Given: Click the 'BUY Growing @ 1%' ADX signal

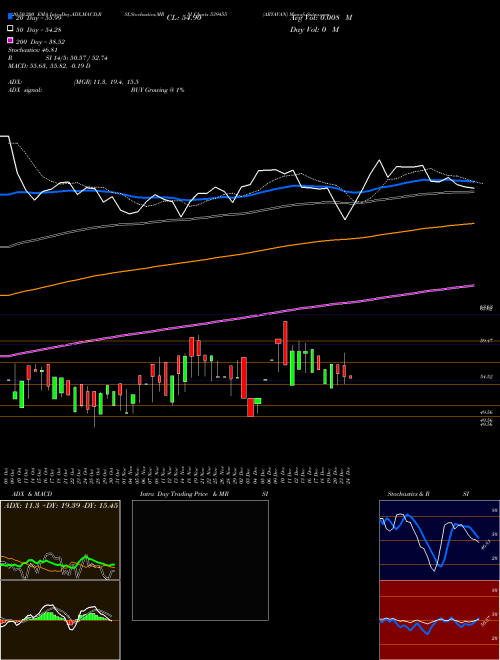Looking at the screenshot, I should click(x=157, y=90).
